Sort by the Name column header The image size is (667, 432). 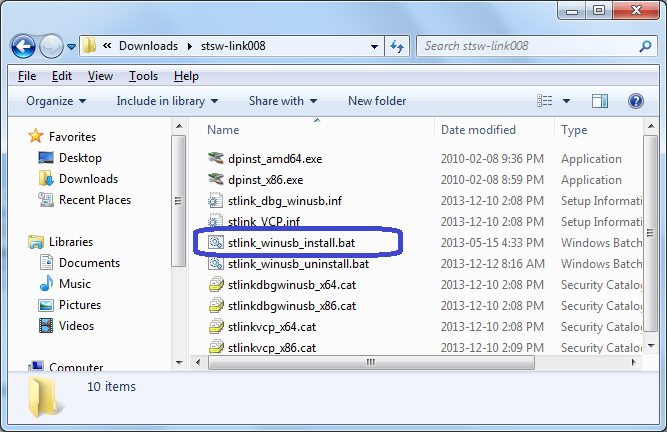223,130
